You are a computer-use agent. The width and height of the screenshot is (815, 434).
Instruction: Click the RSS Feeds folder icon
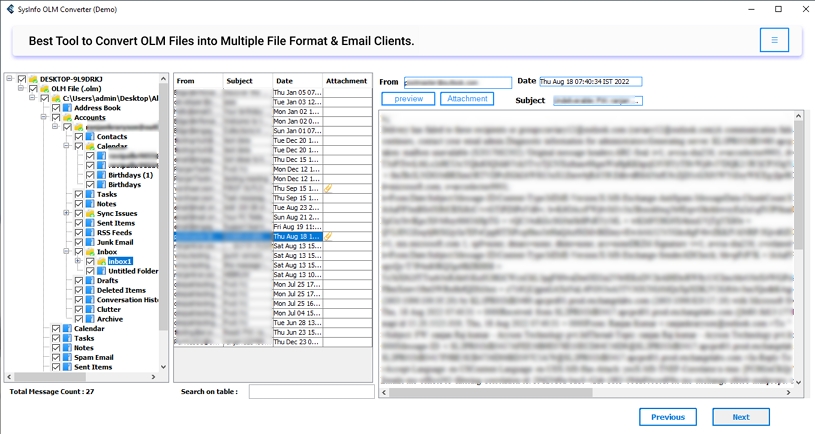(x=90, y=233)
